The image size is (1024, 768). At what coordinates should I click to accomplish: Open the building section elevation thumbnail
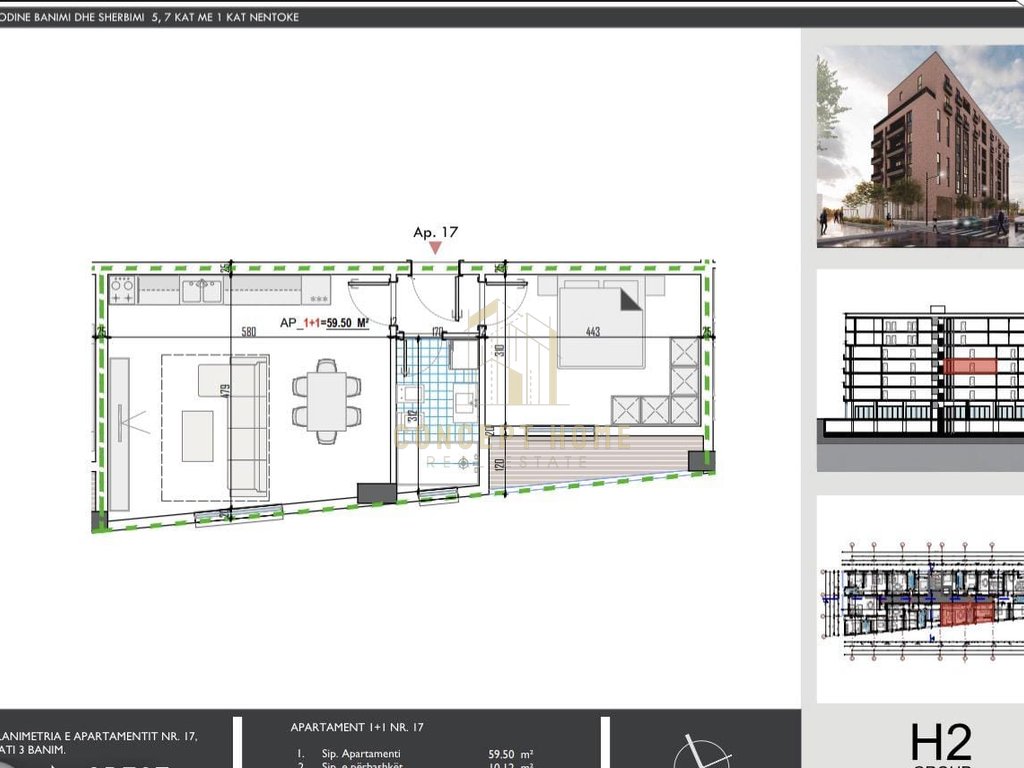click(920, 370)
